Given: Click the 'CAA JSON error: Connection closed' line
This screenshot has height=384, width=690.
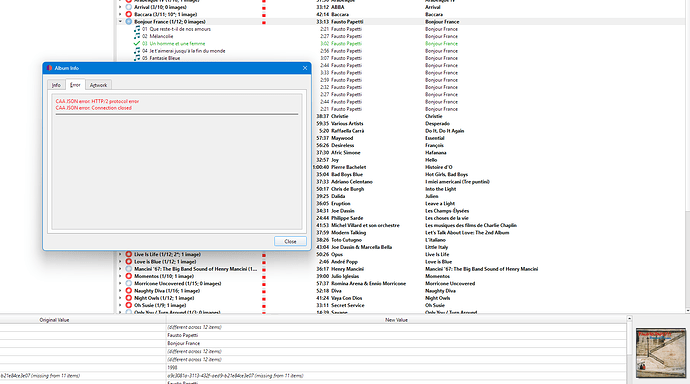Looking at the screenshot, I should [93, 108].
